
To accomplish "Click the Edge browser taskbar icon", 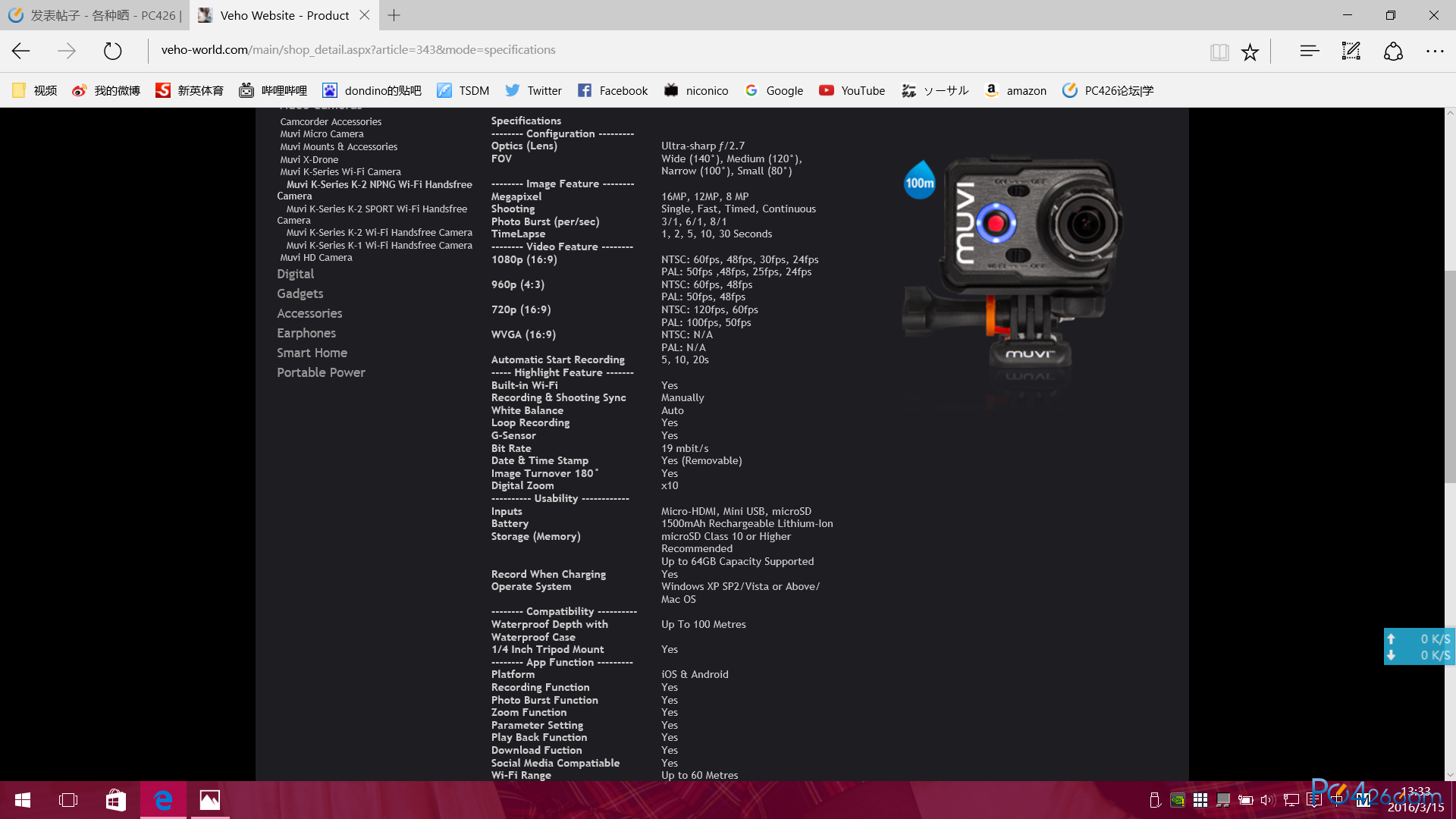I will click(163, 800).
